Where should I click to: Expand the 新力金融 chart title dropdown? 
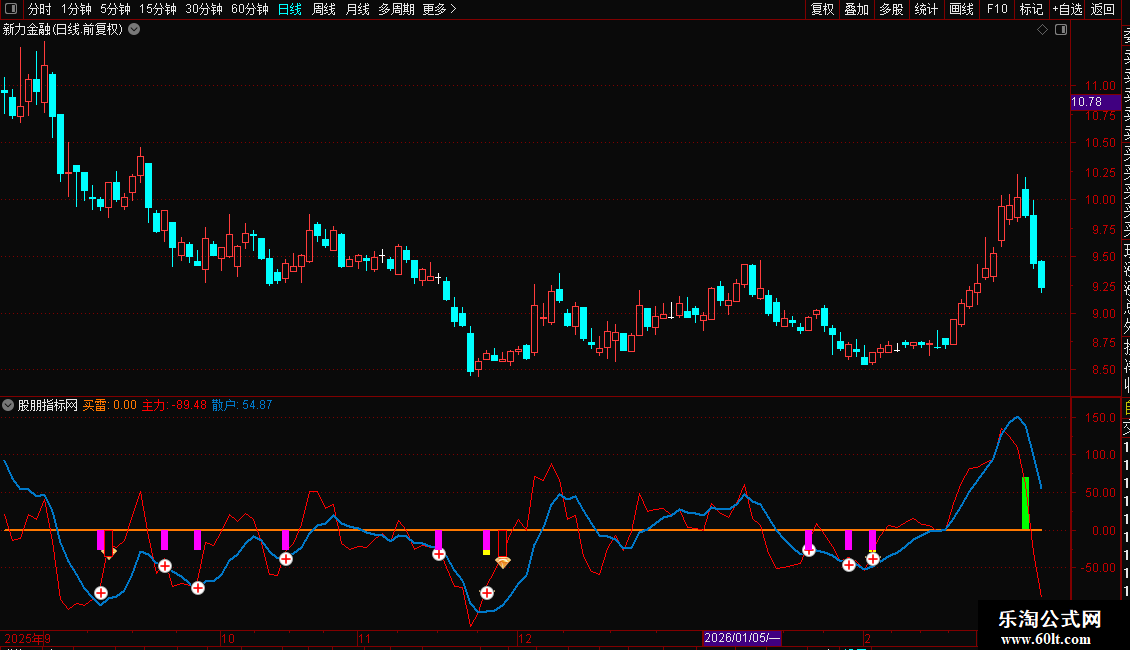(134, 30)
